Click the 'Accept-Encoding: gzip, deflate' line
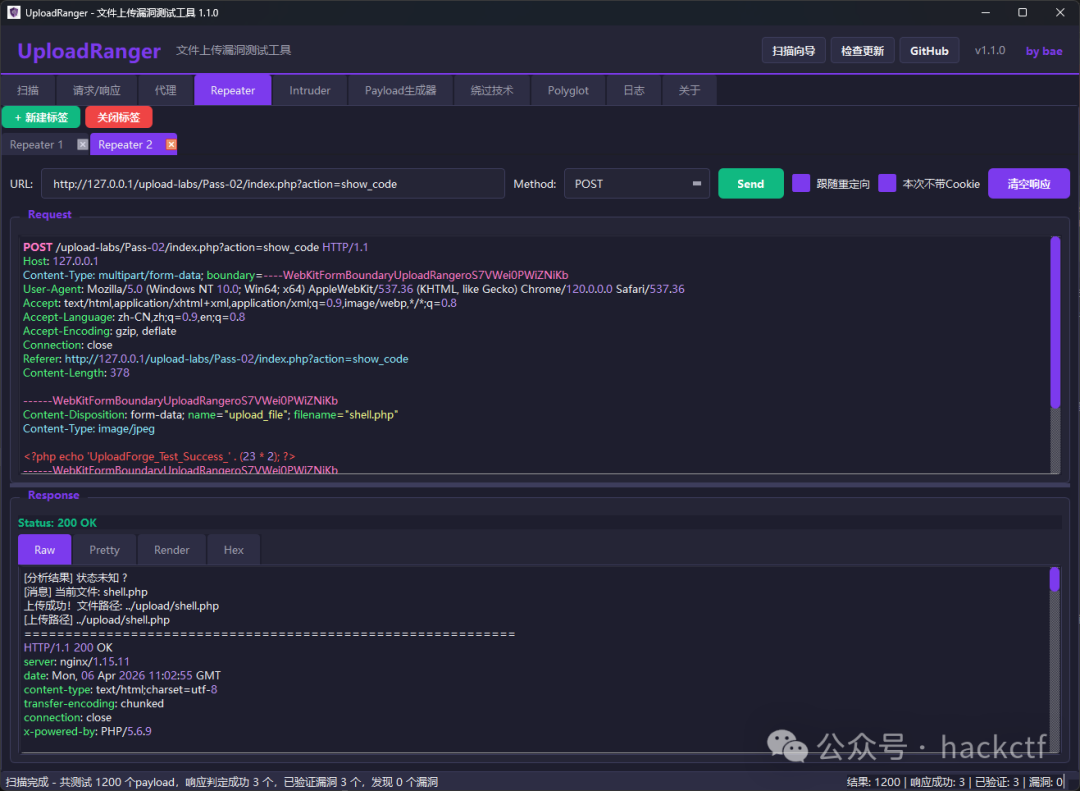Image resolution: width=1080 pixels, height=791 pixels. [x=100, y=331]
